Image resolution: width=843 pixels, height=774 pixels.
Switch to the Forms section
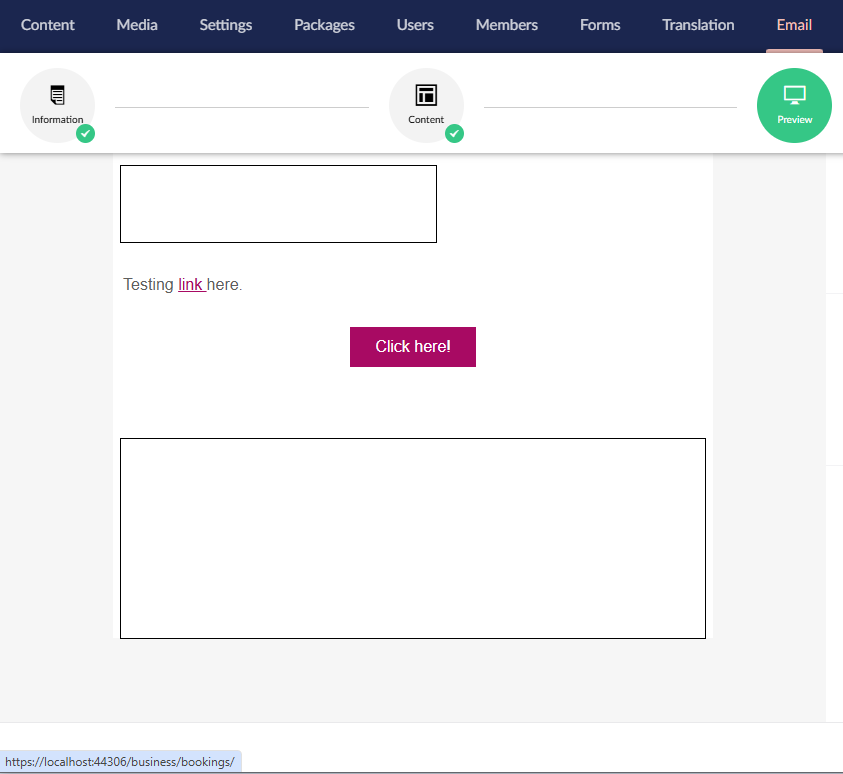pos(600,25)
